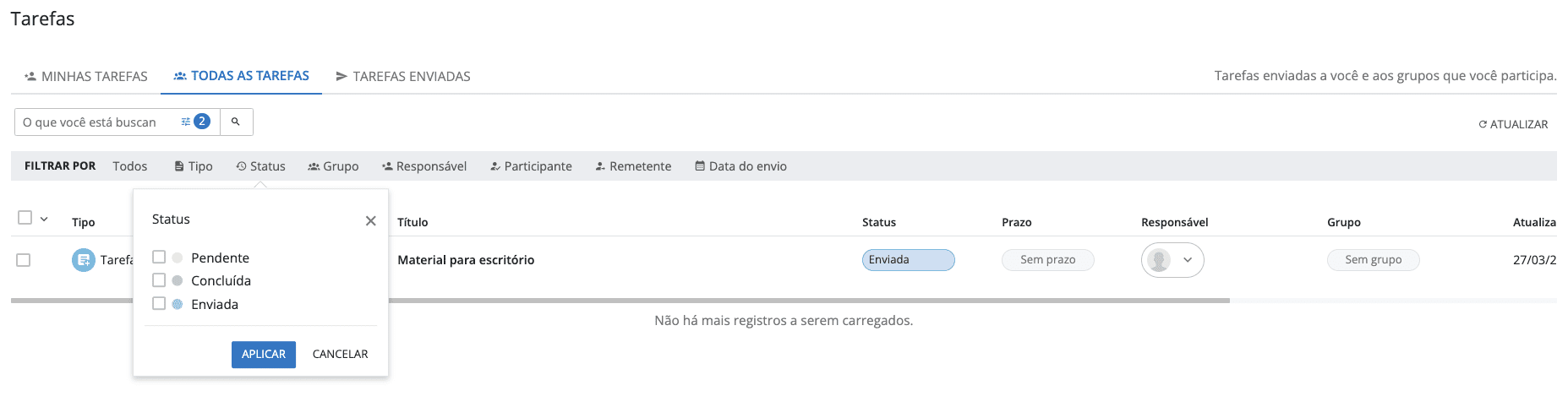Check the Enviada status checkbox
This screenshot has height=396, width=1568.
159,303
